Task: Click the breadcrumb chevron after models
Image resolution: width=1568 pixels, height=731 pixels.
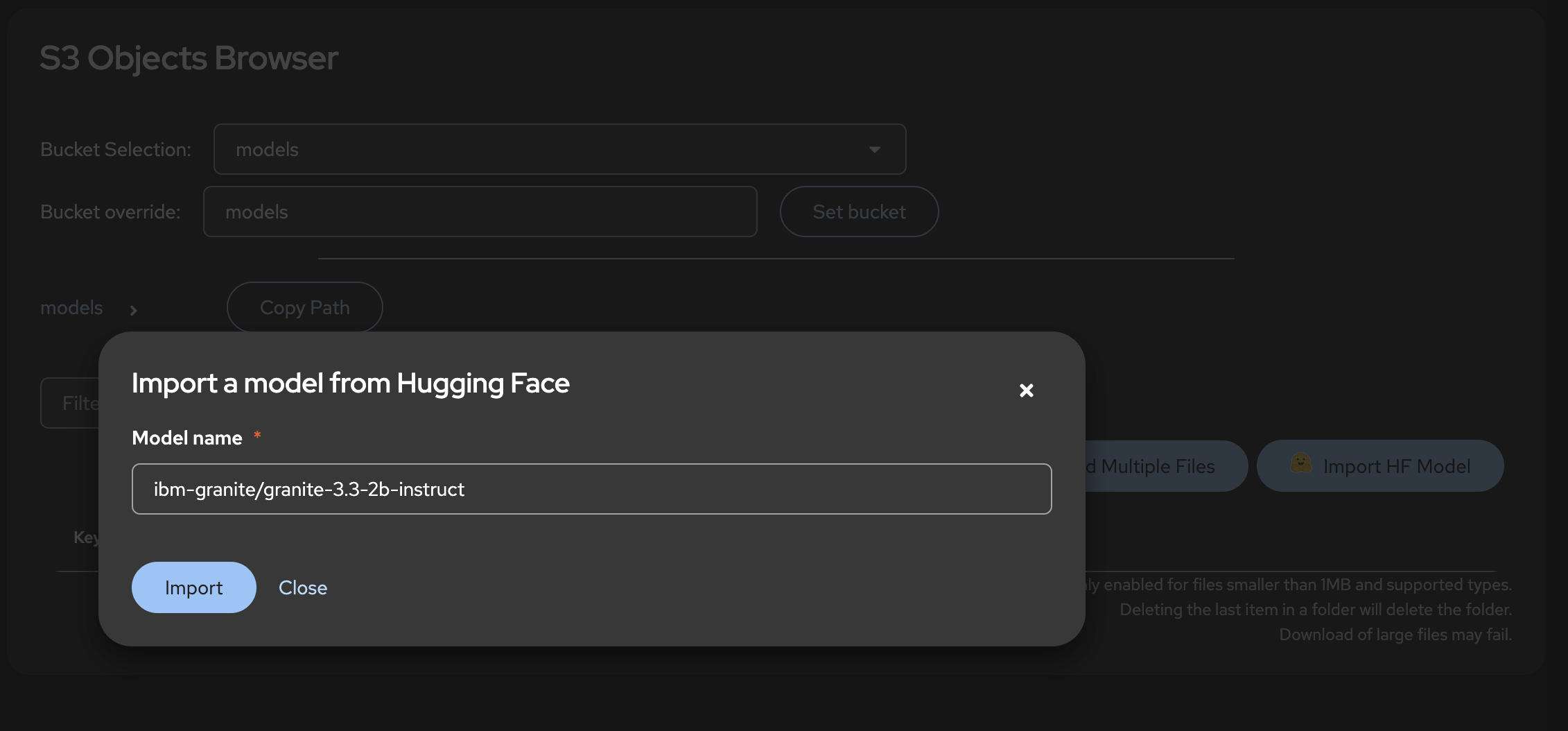Action: point(134,310)
